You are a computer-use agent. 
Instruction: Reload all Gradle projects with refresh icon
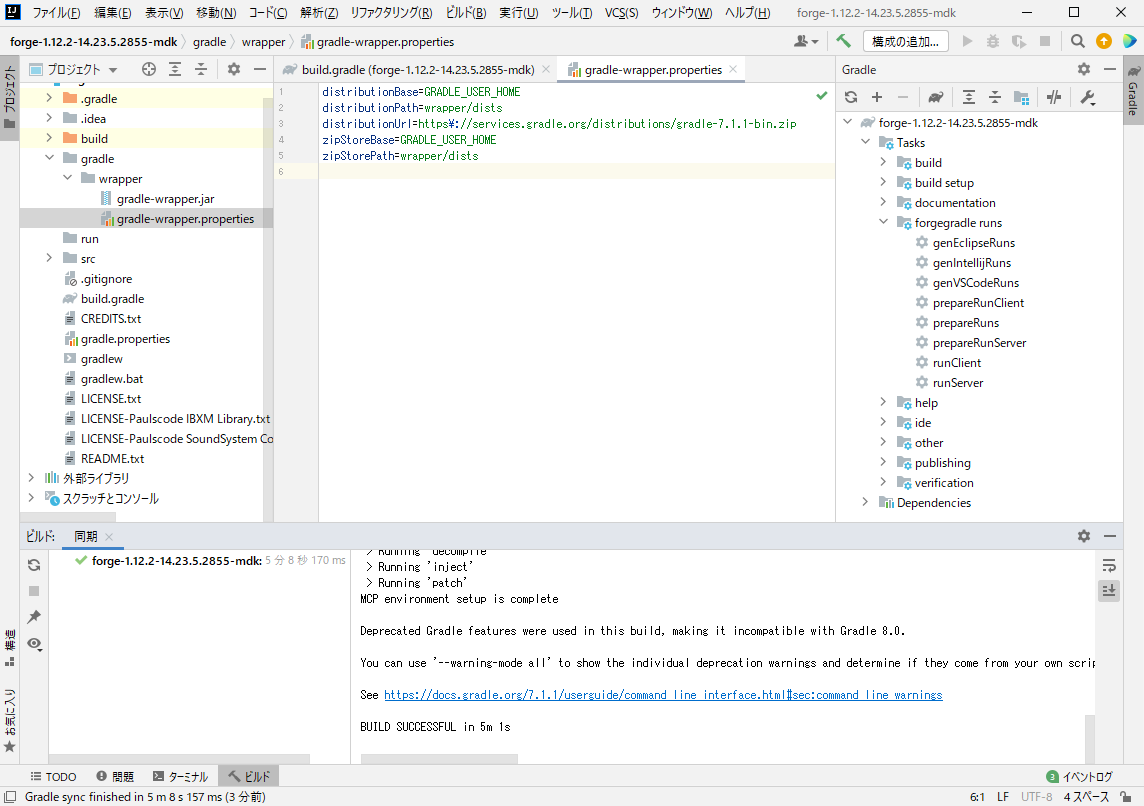(851, 97)
